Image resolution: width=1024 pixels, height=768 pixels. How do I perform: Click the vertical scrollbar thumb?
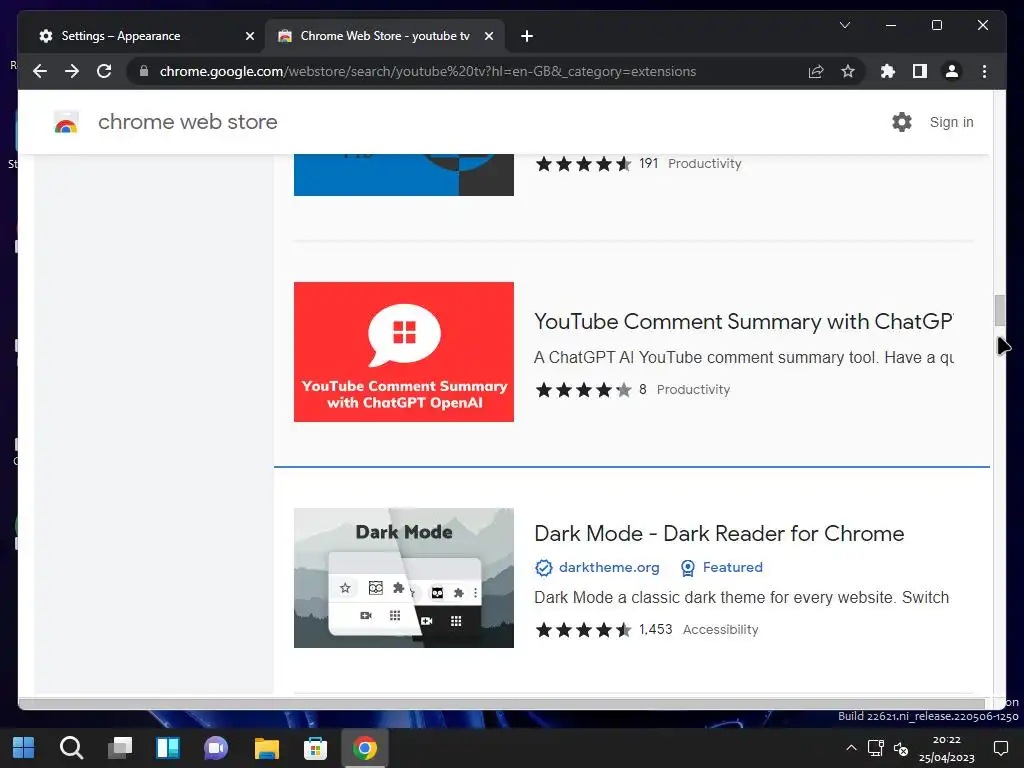(999, 310)
